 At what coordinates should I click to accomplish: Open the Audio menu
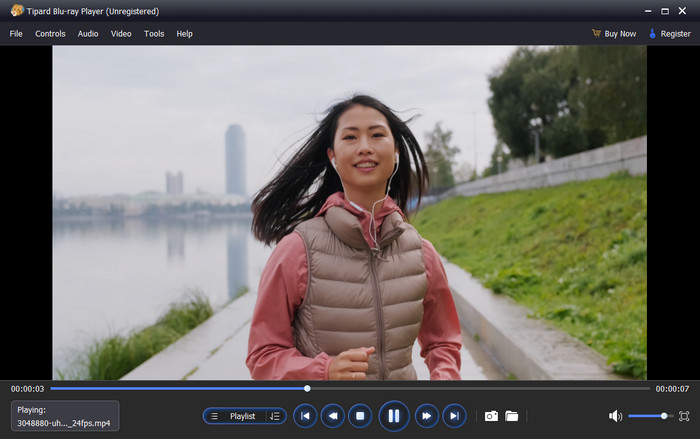click(88, 33)
